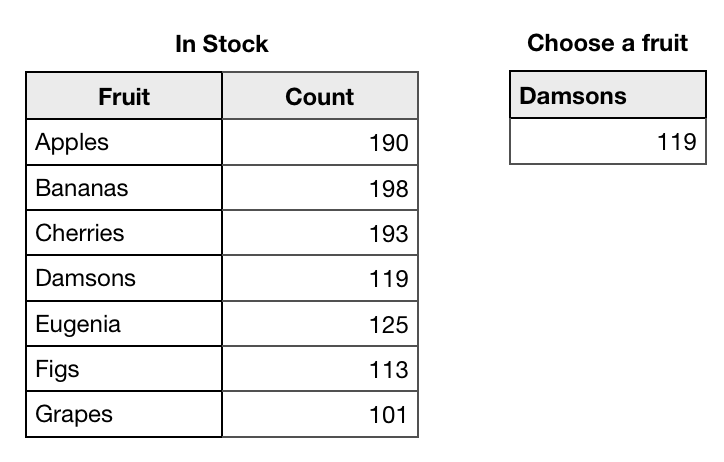The width and height of the screenshot is (724, 462).
Task: Click the count cell showing 113
Action: [319, 369]
